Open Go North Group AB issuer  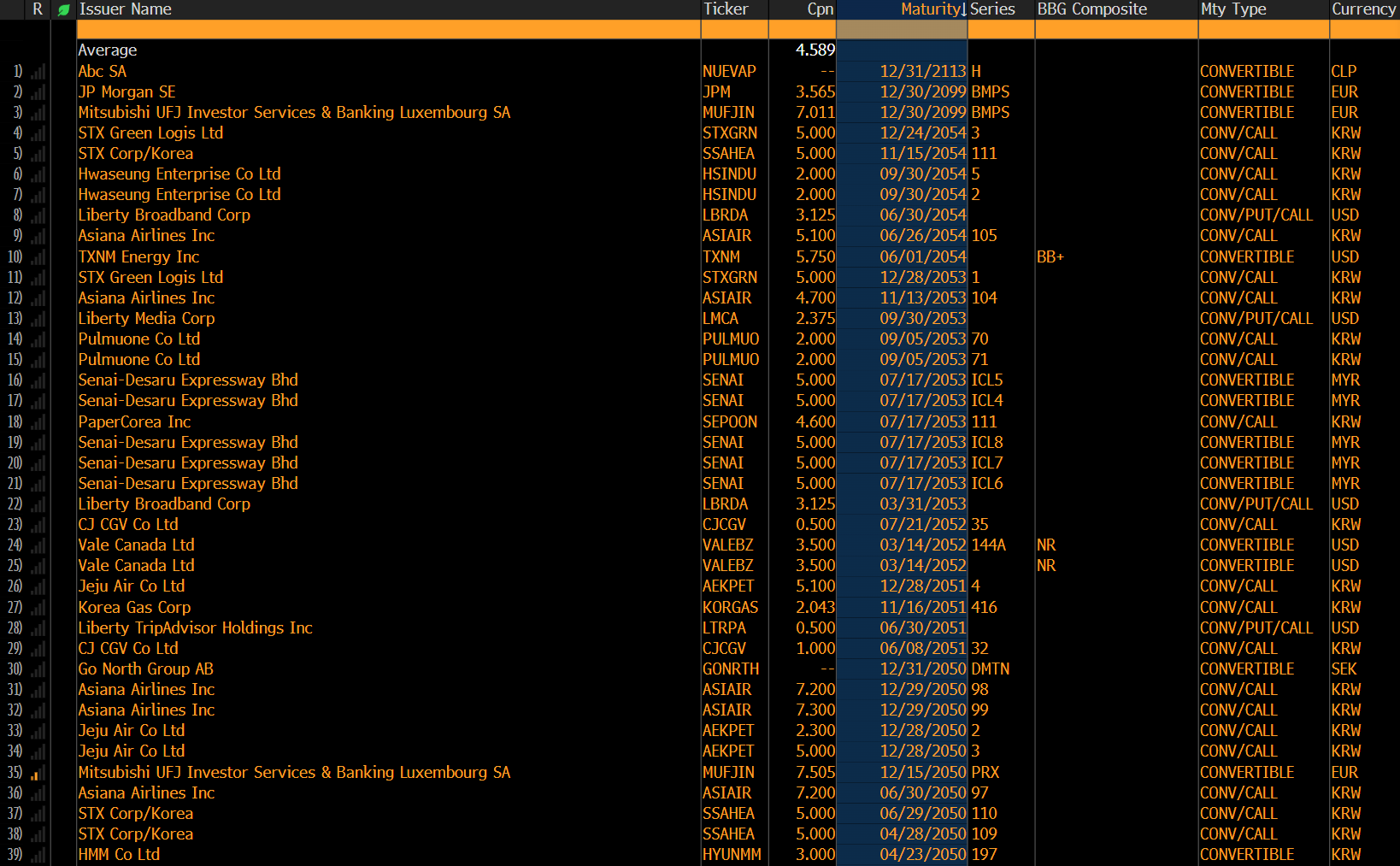point(145,669)
